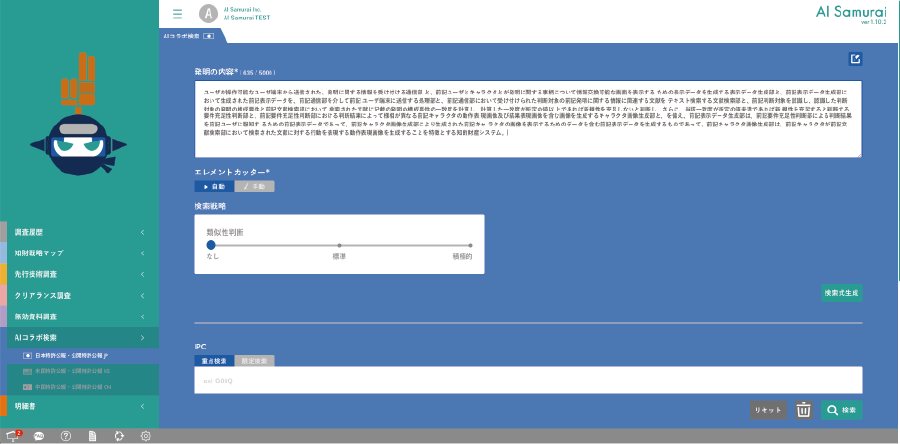This screenshot has width=900, height=444.
Task: Open settings gear icon in bottom bar
Action: (145, 436)
